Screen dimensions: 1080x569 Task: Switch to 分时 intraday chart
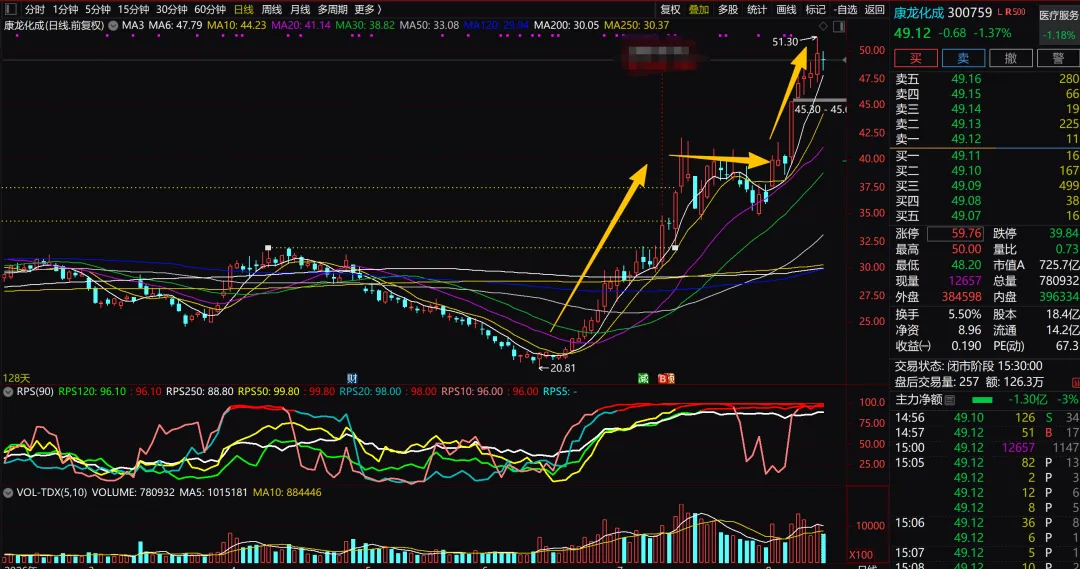tap(34, 10)
